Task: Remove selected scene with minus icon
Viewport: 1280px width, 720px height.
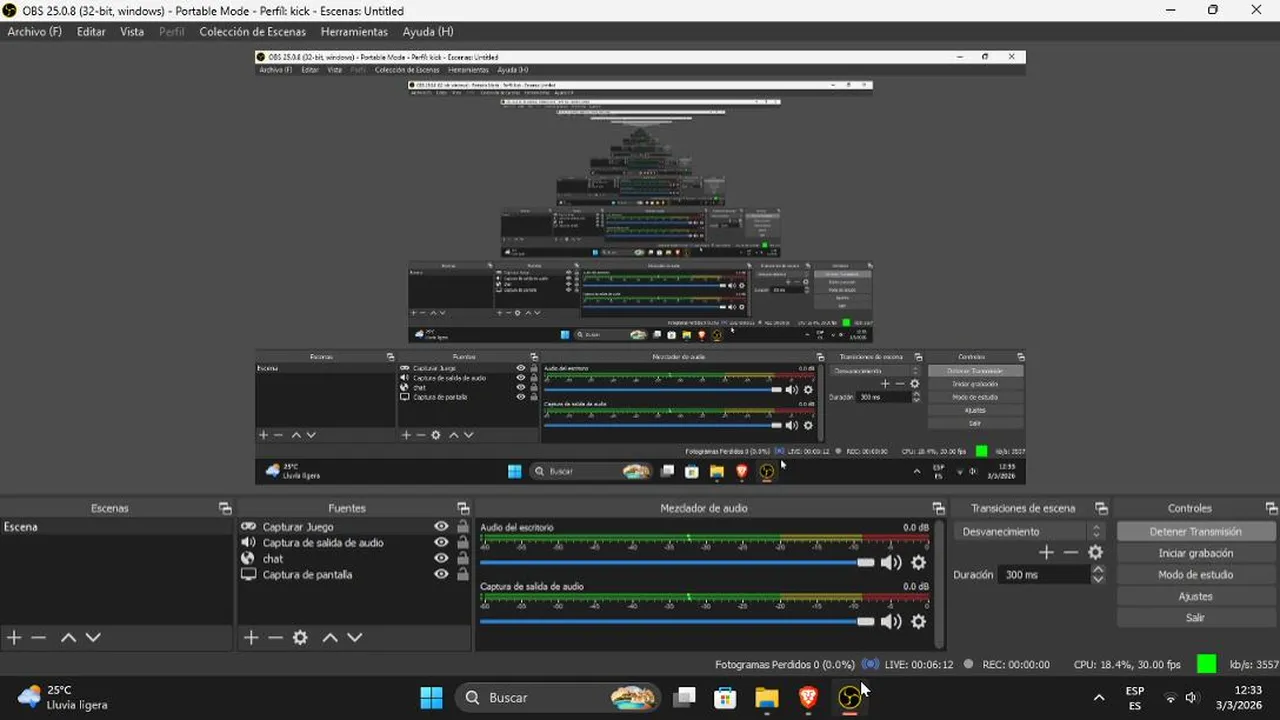Action: [x=38, y=637]
